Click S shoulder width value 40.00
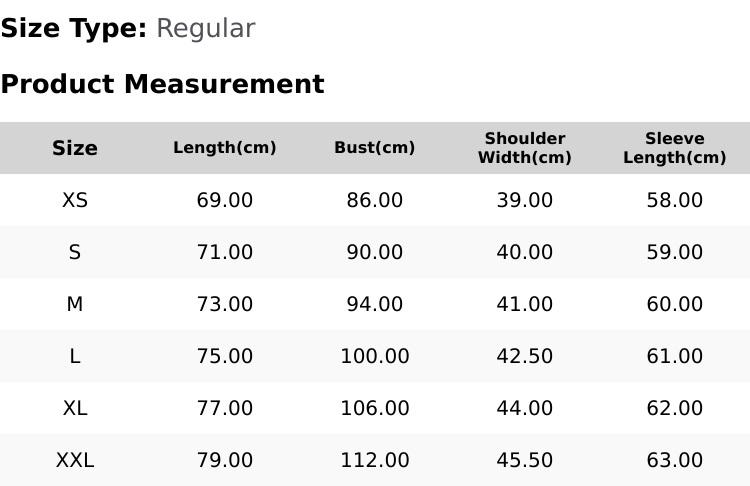 tap(525, 252)
